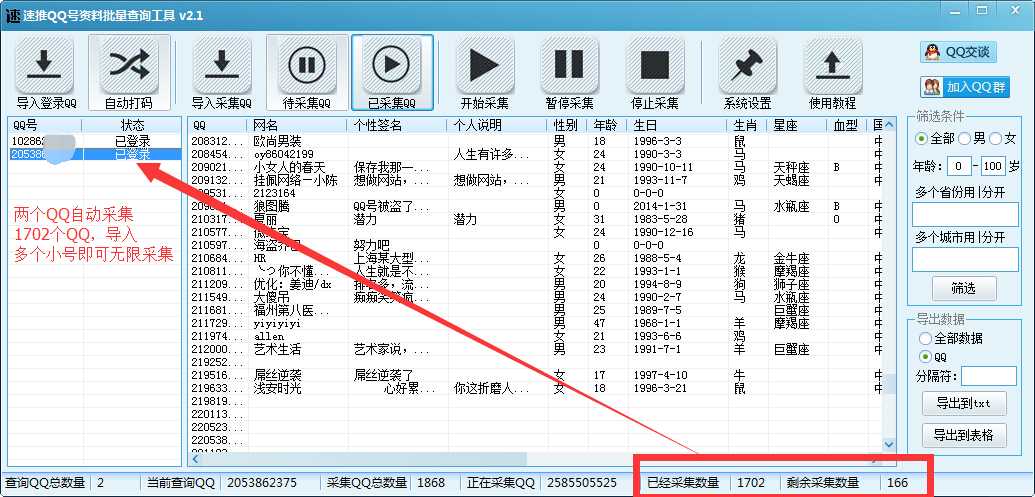
Task: Click the table's scroll up arrow
Action: click(x=889, y=125)
